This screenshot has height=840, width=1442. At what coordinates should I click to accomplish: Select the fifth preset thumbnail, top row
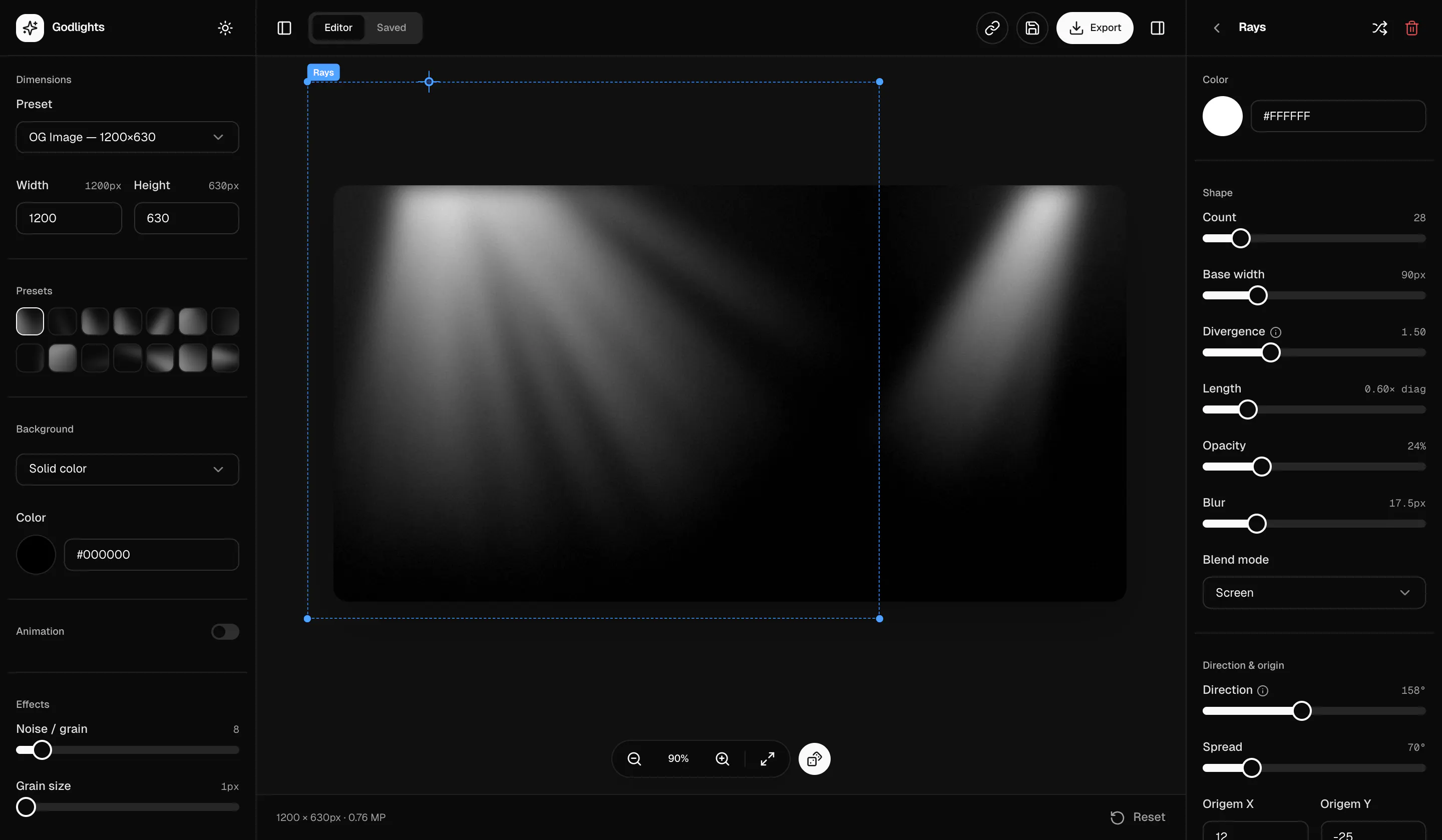(160, 321)
